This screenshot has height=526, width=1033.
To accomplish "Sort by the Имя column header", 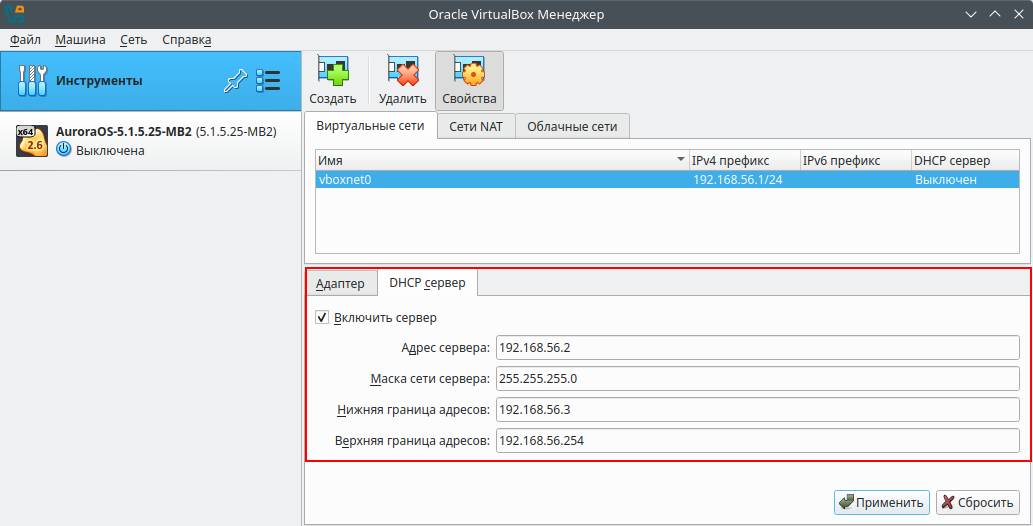I will [500, 160].
